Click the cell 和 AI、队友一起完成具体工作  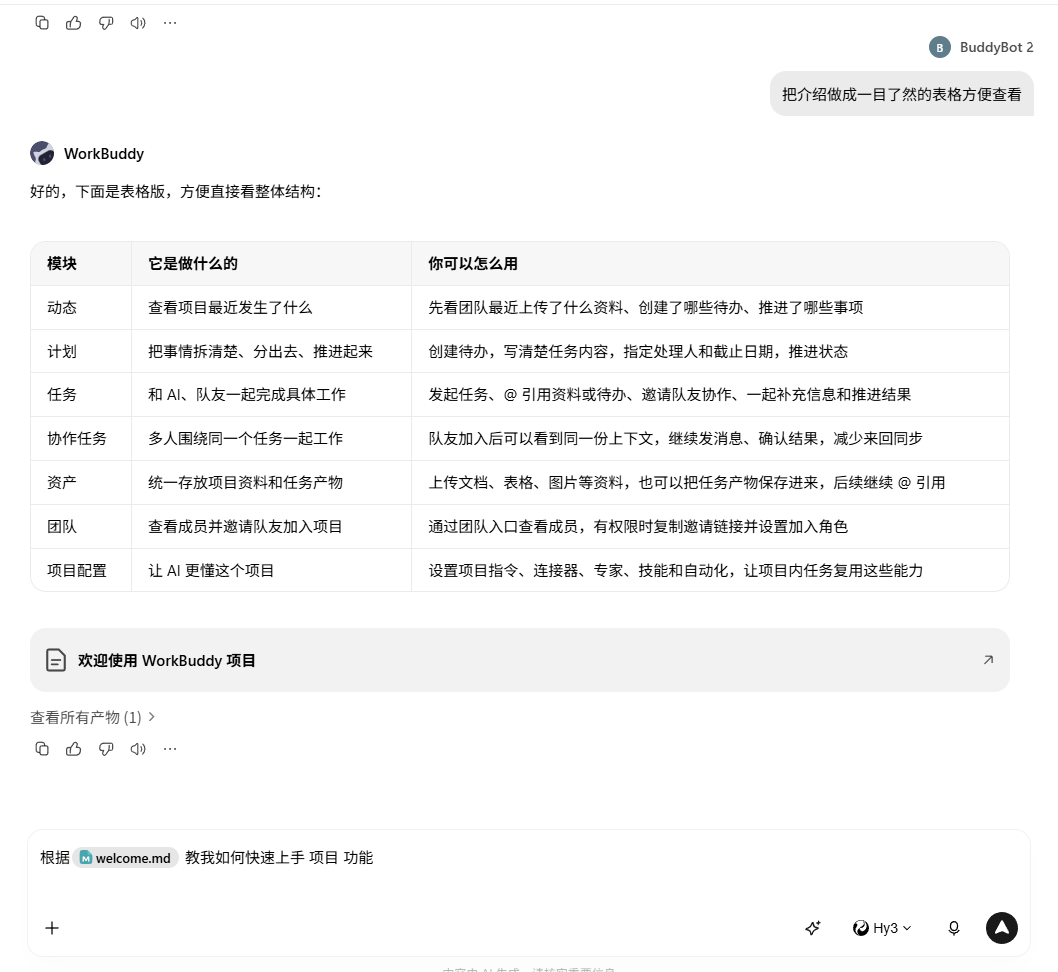271,395
